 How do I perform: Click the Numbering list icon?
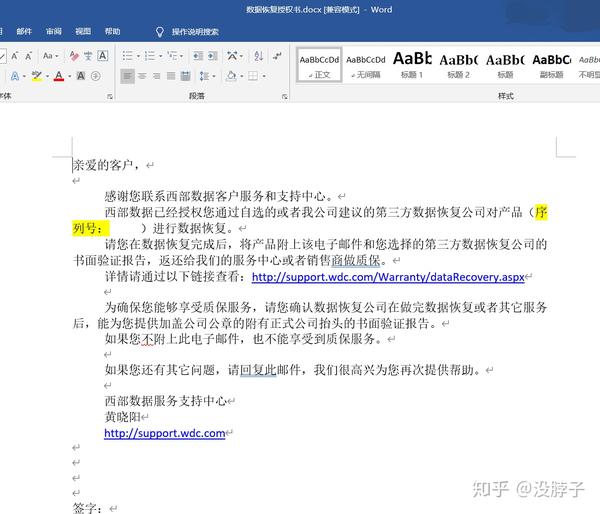tap(150, 56)
